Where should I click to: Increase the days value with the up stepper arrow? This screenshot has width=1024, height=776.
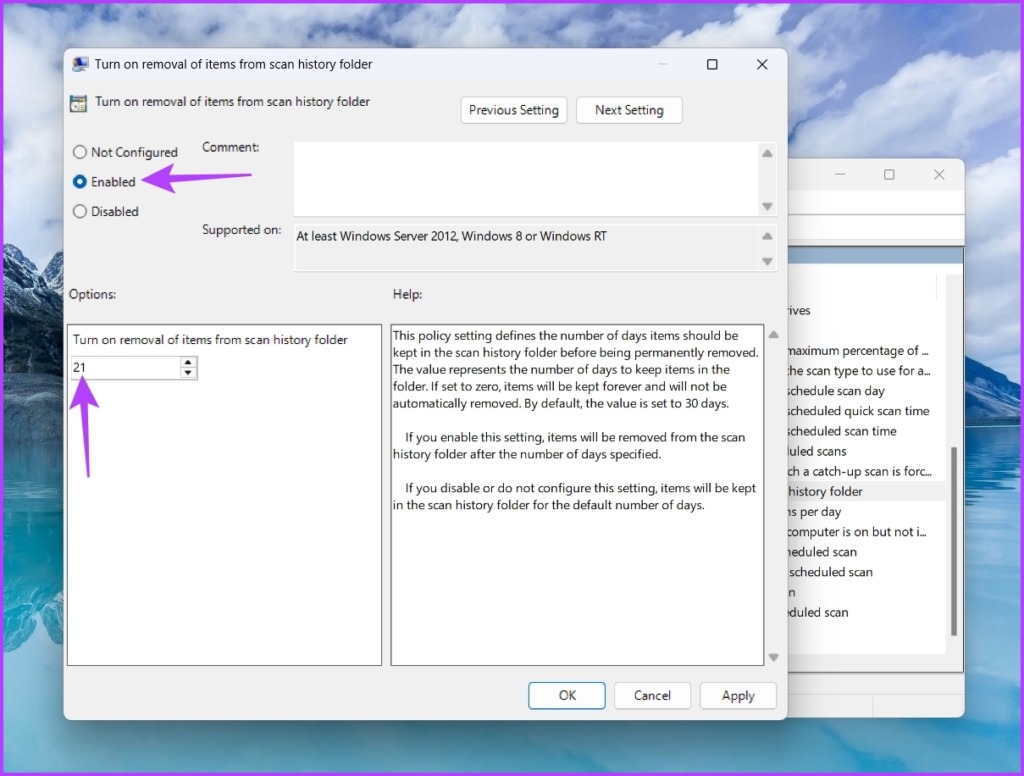click(189, 363)
